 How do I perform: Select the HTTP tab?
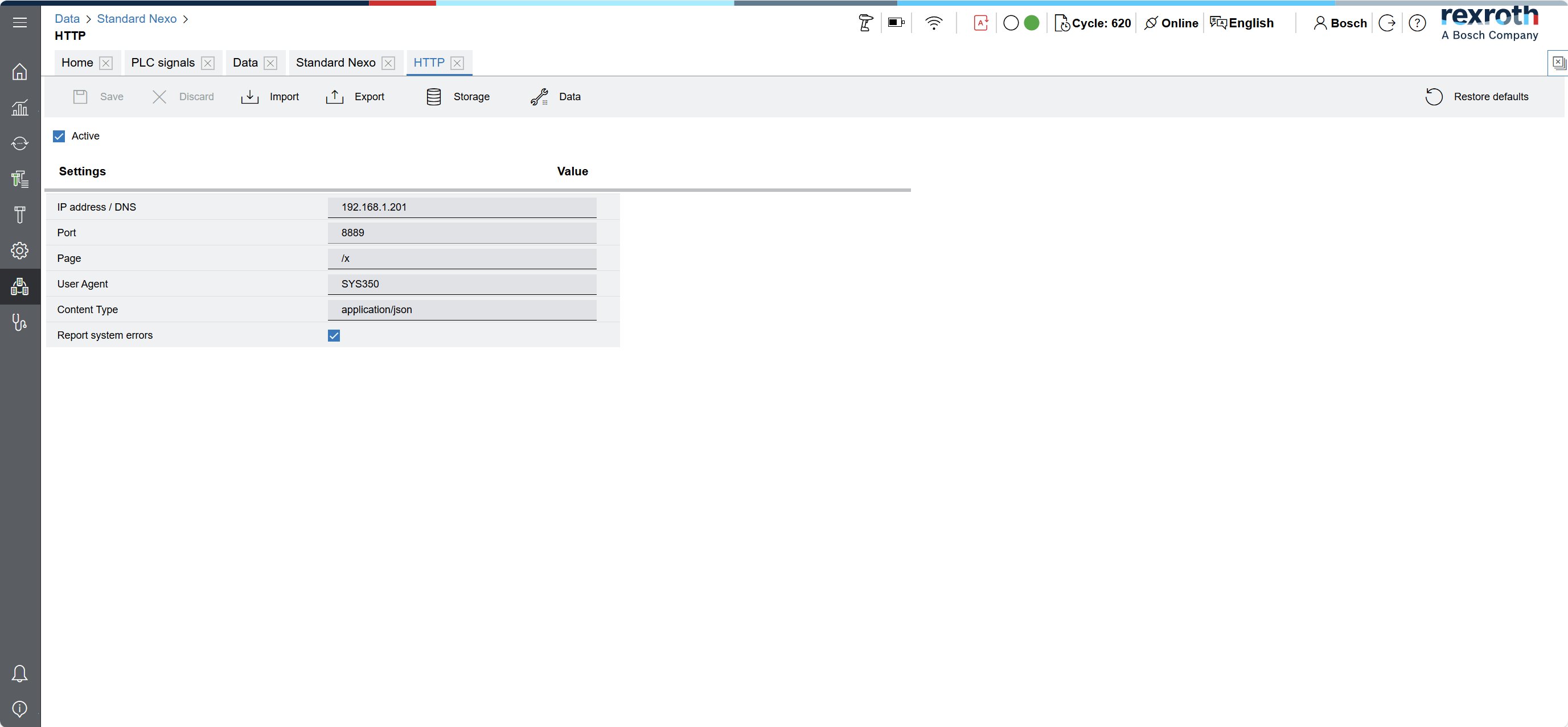point(429,63)
